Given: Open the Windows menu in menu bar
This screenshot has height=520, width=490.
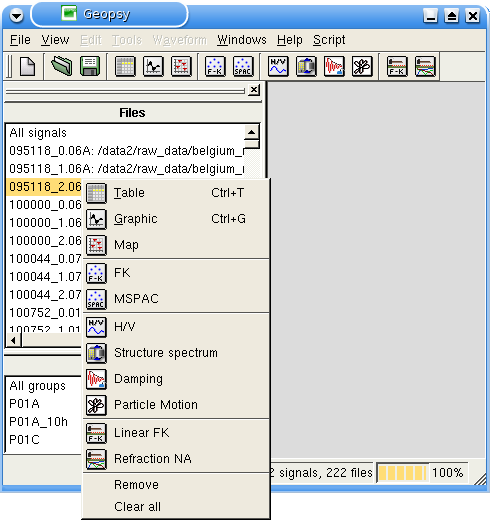Looking at the screenshot, I should 242,40.
